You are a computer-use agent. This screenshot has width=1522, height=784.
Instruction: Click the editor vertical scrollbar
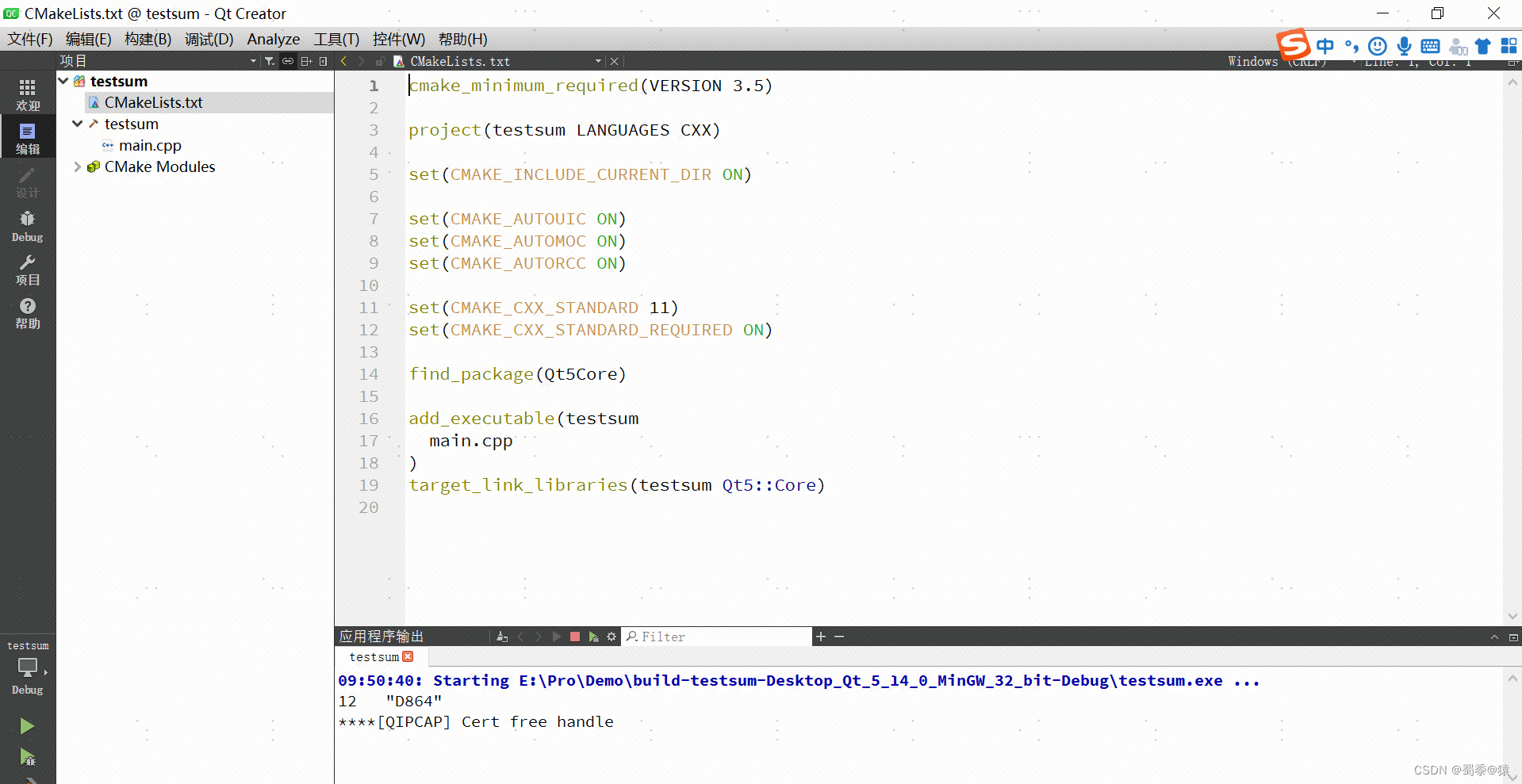pos(1512,349)
